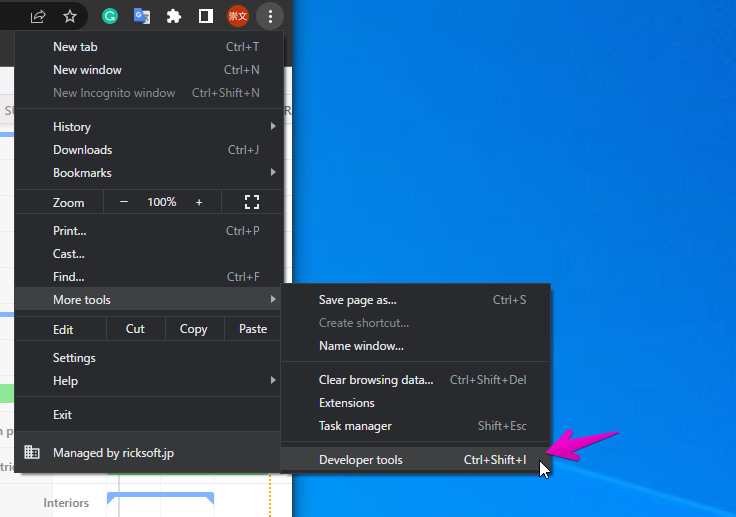This screenshot has width=736, height=517.
Task: Bookmark this page with star icon
Action: 70,16
